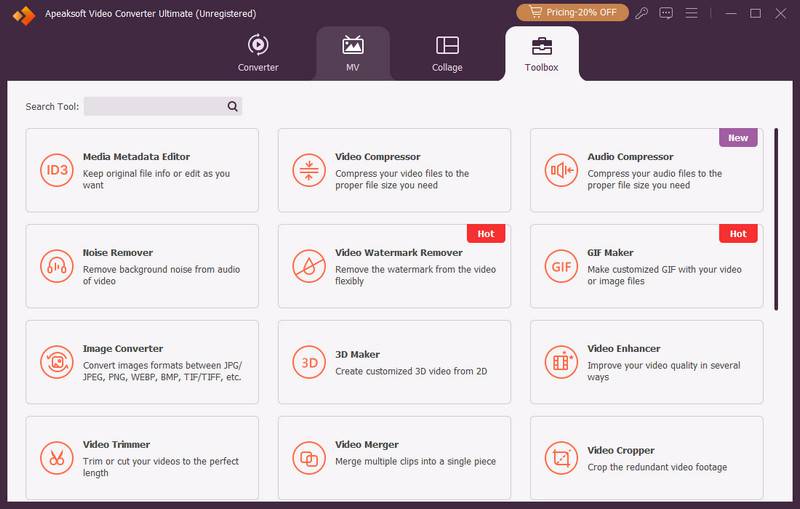Select the Noise Remover headphones icon
Image resolution: width=800 pixels, height=509 pixels.
coord(57,266)
